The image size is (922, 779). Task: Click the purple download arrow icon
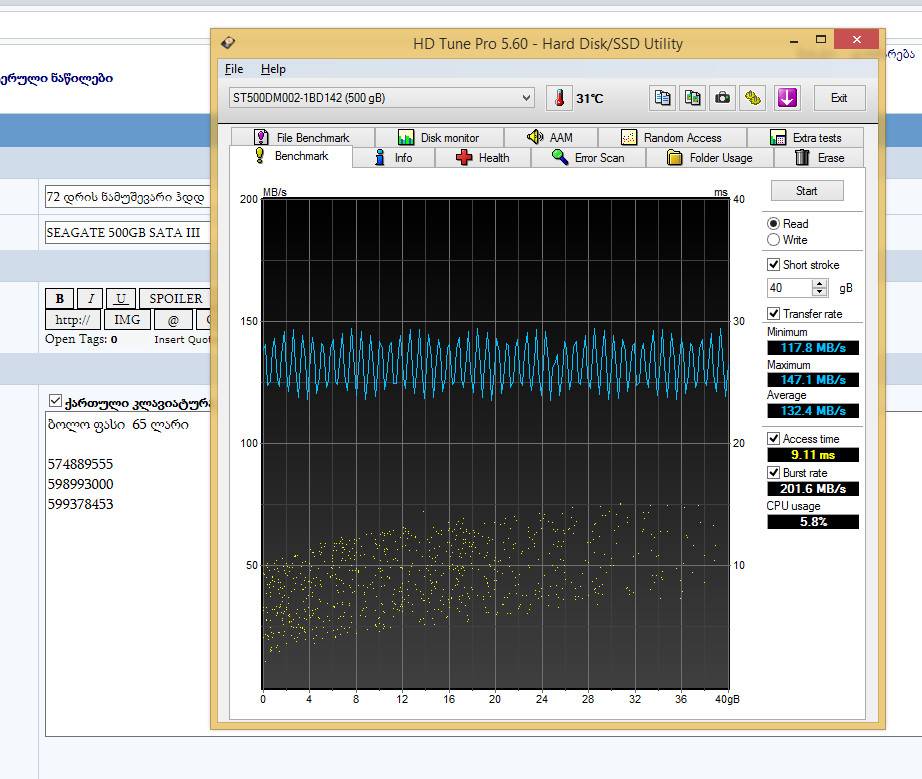tap(787, 98)
